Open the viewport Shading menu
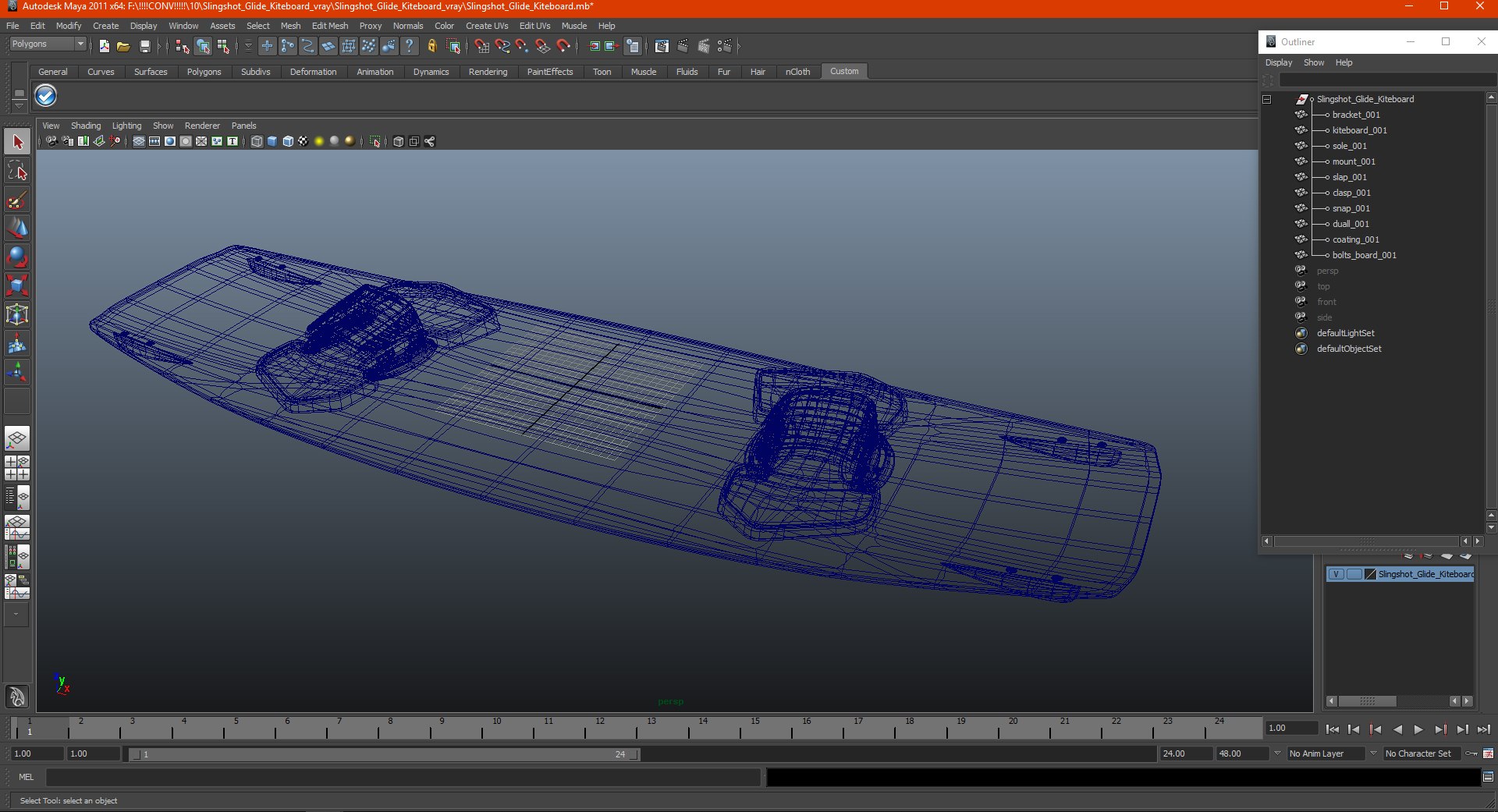Viewport: 1498px width, 812px height. pos(86,126)
